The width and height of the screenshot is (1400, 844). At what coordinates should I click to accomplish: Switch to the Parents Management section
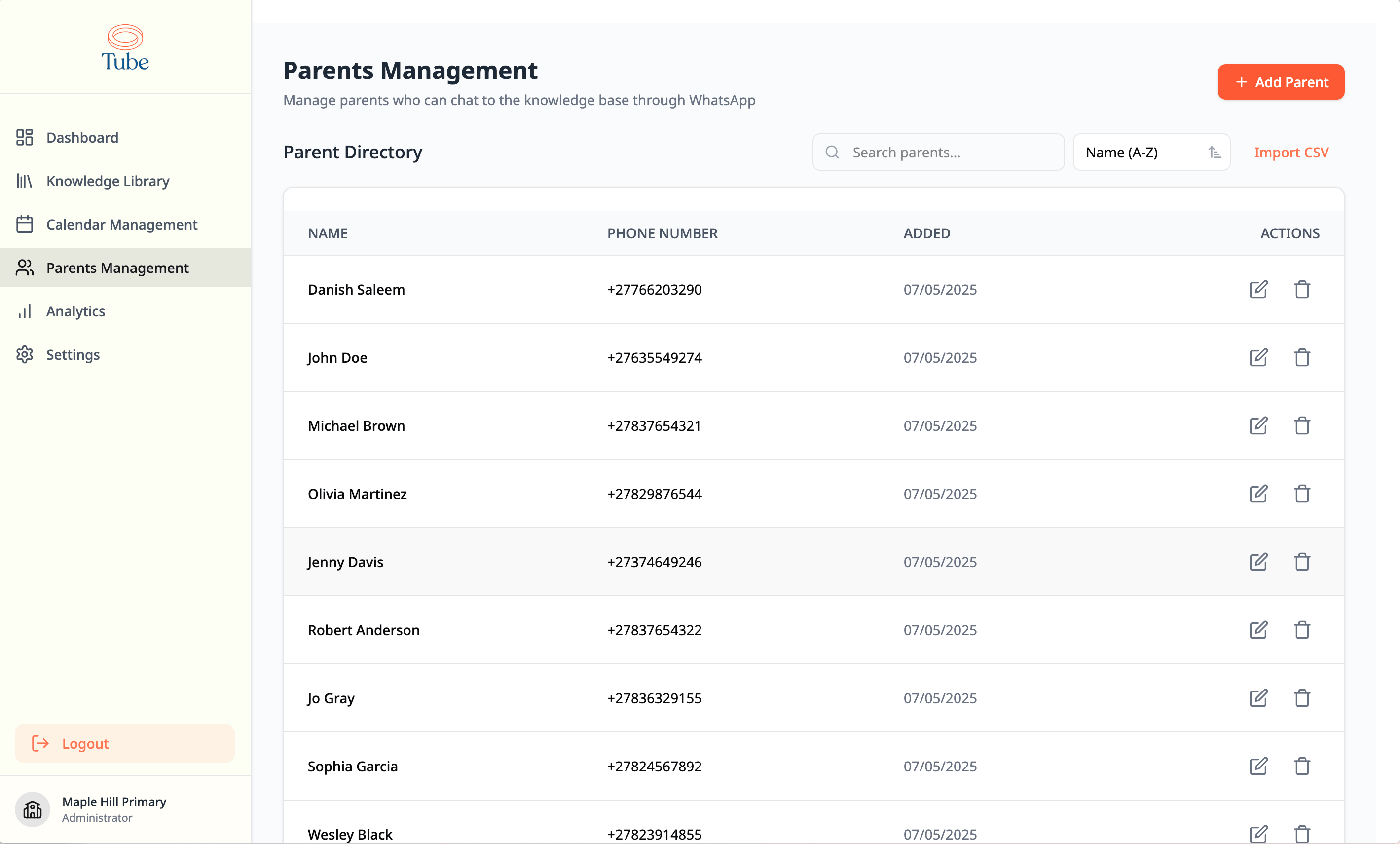click(117, 268)
